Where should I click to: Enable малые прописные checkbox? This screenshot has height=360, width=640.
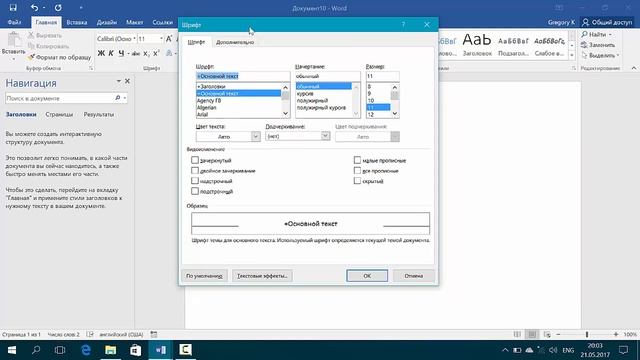coord(357,160)
